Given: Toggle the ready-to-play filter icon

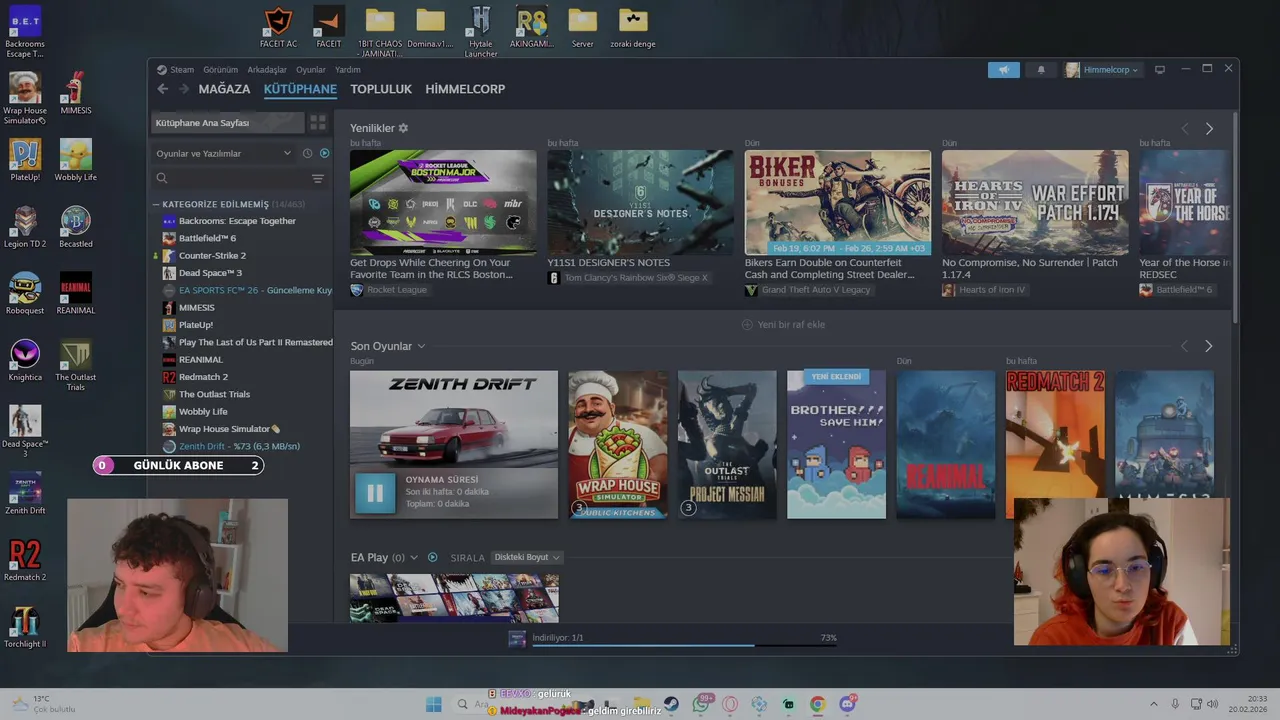Looking at the screenshot, I should pyautogui.click(x=324, y=153).
